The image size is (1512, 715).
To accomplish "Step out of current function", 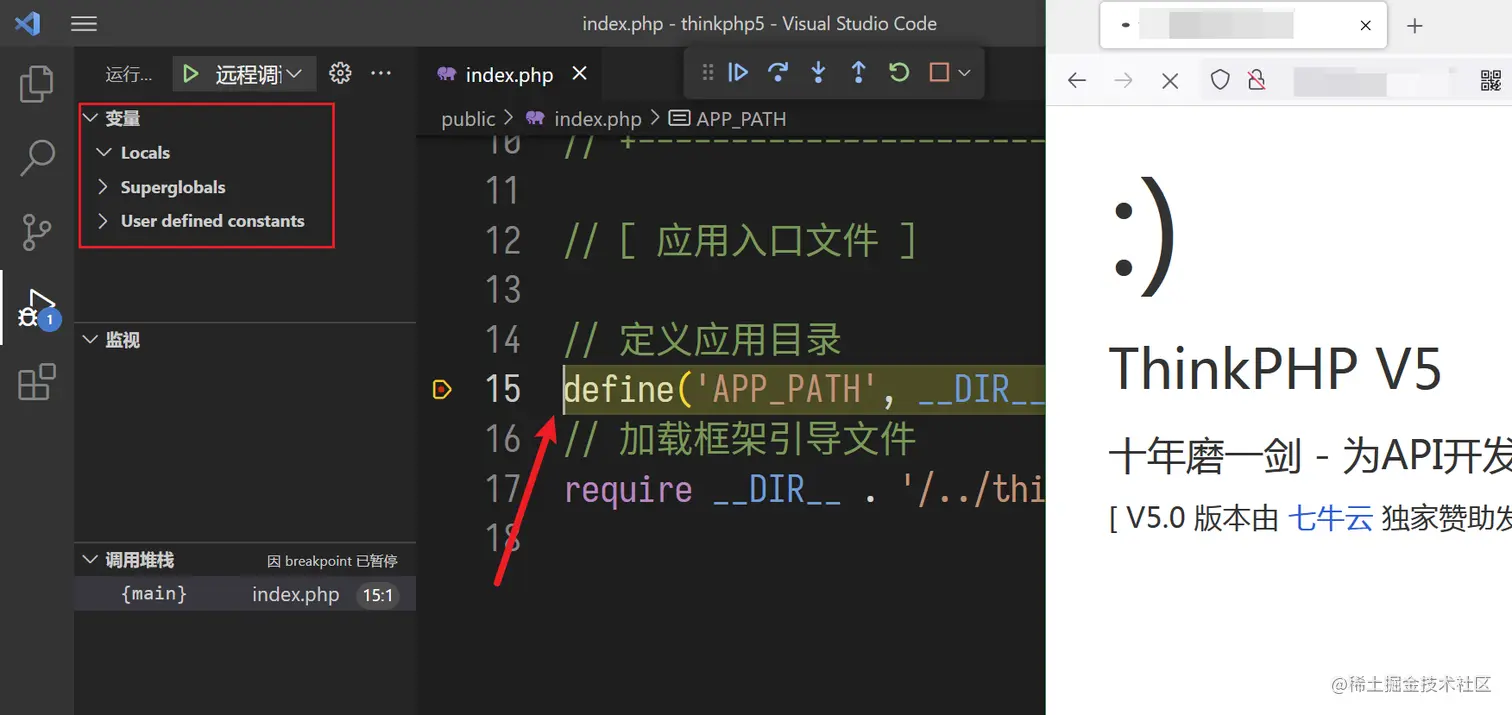I will point(858,72).
